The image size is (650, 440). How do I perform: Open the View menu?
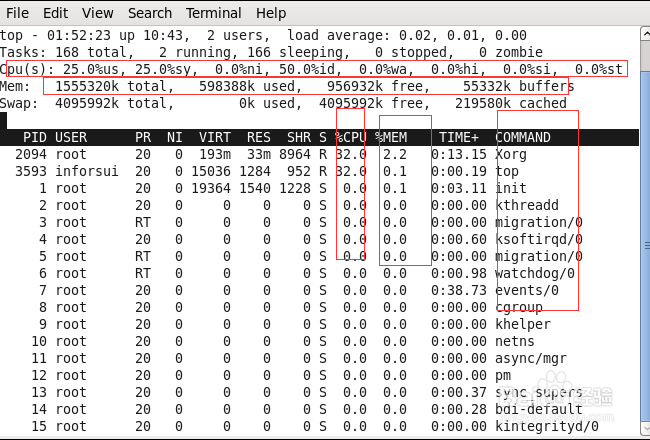pyautogui.click(x=98, y=13)
